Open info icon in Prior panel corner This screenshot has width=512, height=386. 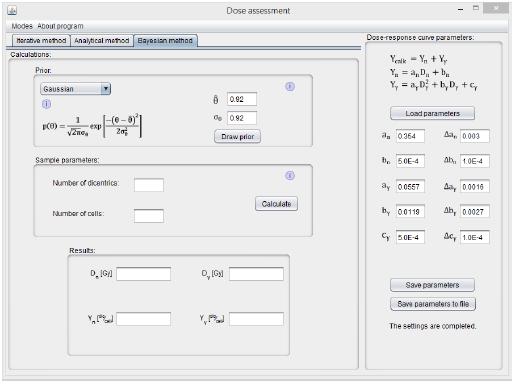pyautogui.click(x=290, y=87)
